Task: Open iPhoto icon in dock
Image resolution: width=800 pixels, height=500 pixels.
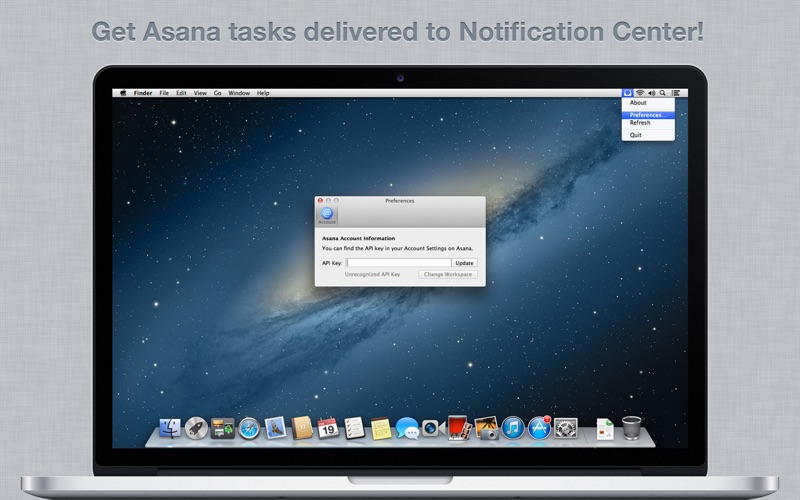Action: (486, 428)
